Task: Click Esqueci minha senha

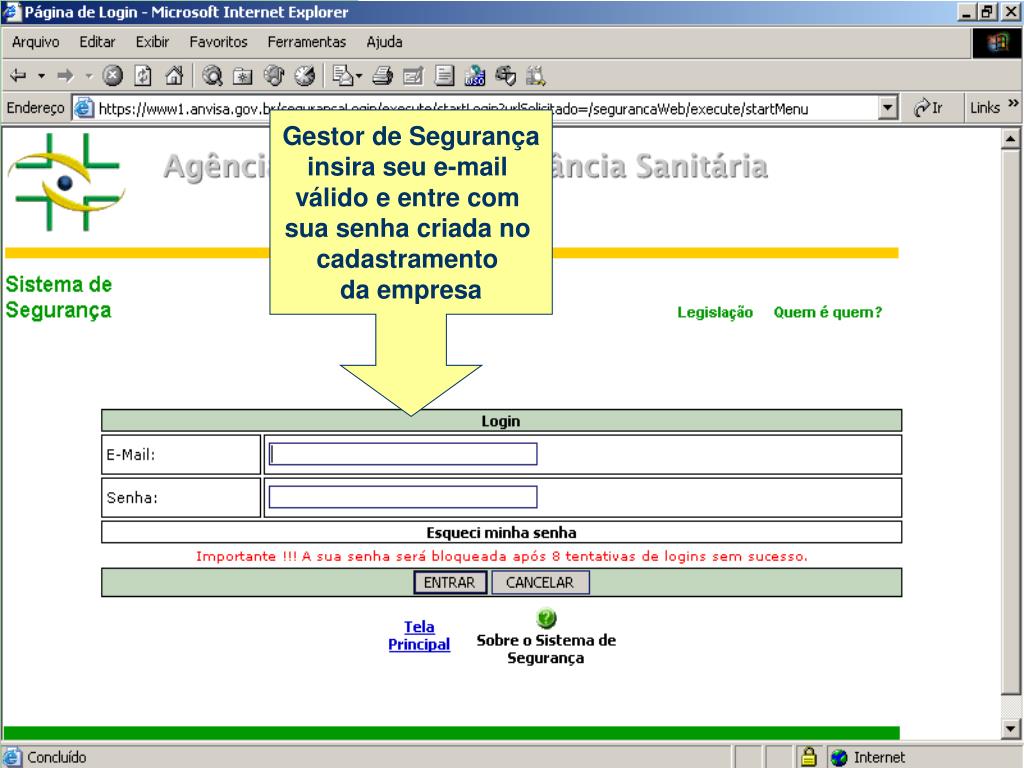Action: (501, 532)
